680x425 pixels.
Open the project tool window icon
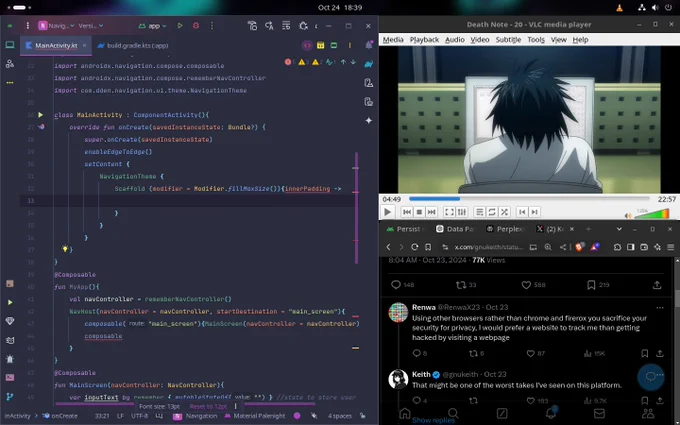[10, 45]
